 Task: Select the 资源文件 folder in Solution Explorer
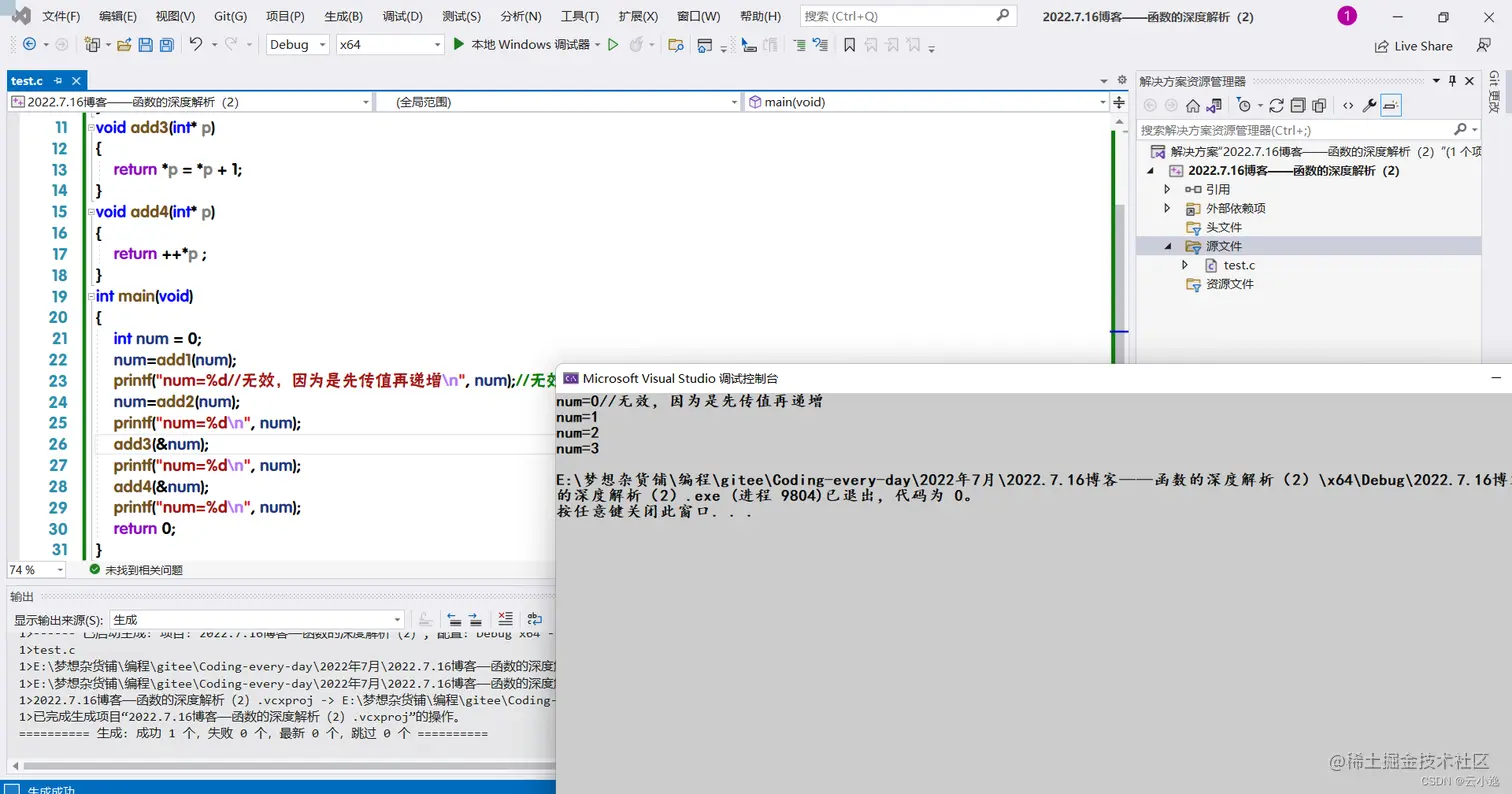click(1229, 284)
